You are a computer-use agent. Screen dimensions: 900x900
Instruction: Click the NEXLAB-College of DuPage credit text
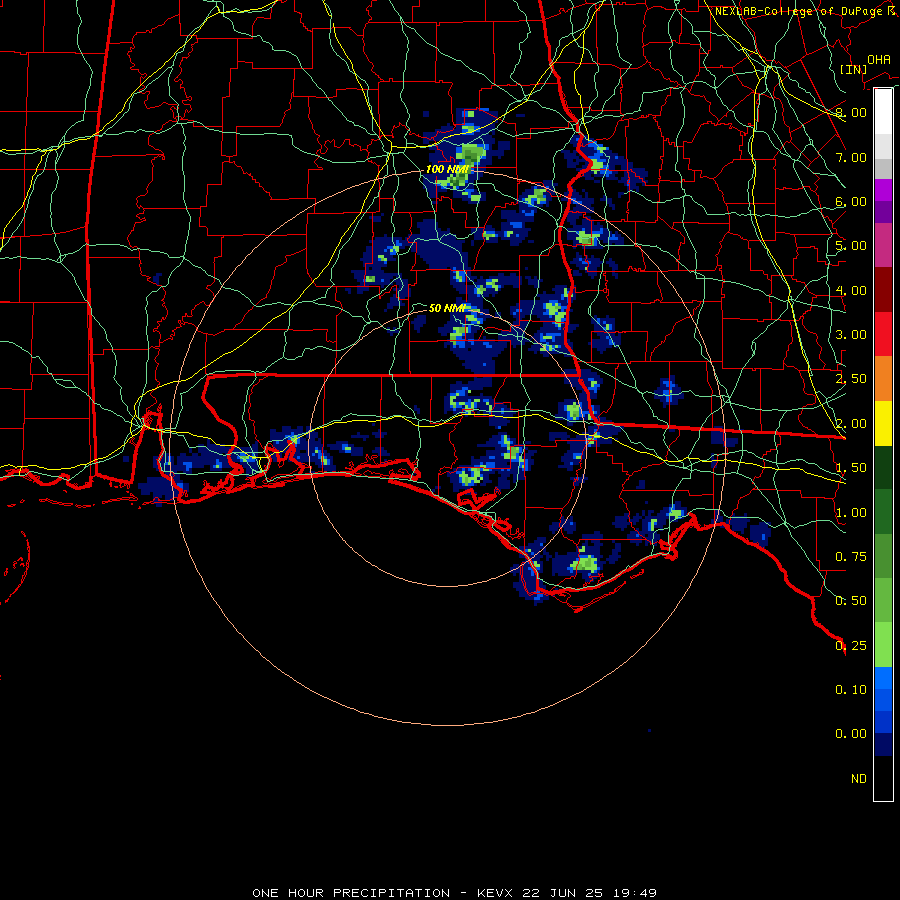coord(805,11)
